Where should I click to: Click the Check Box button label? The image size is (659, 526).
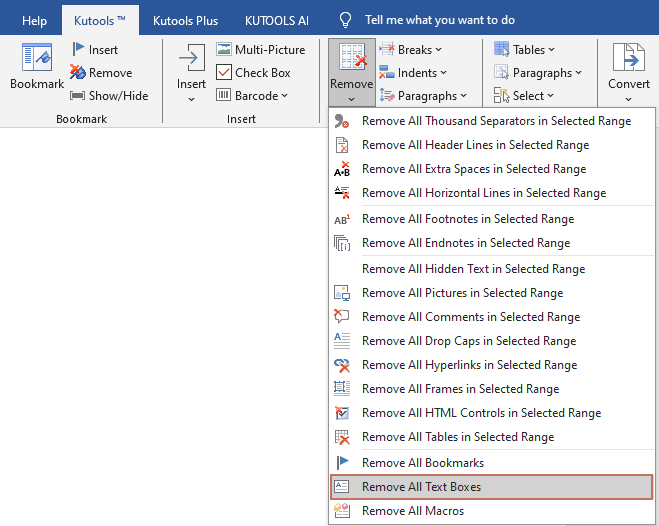(263, 73)
